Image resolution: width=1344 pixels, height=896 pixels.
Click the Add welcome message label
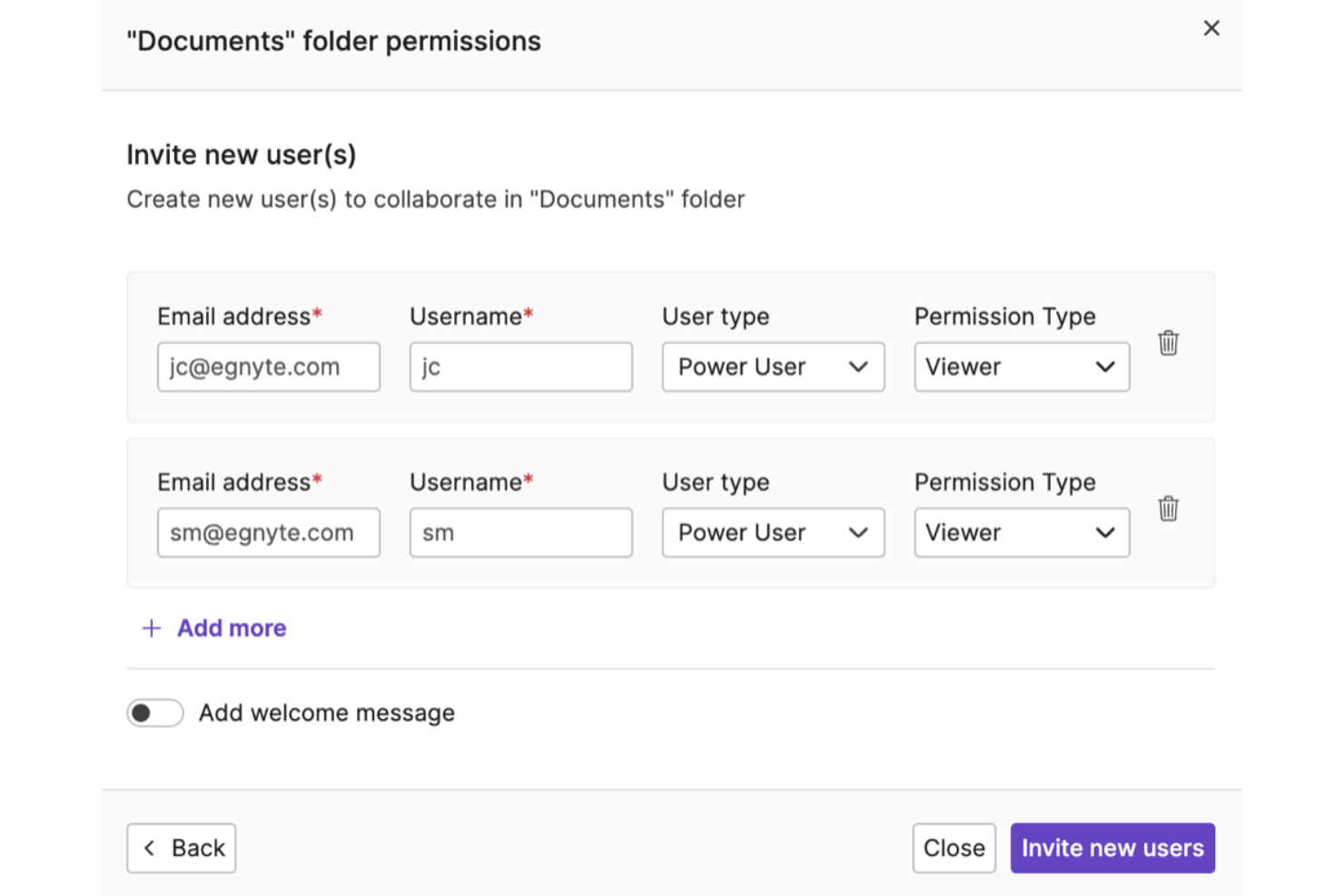pyautogui.click(x=327, y=713)
